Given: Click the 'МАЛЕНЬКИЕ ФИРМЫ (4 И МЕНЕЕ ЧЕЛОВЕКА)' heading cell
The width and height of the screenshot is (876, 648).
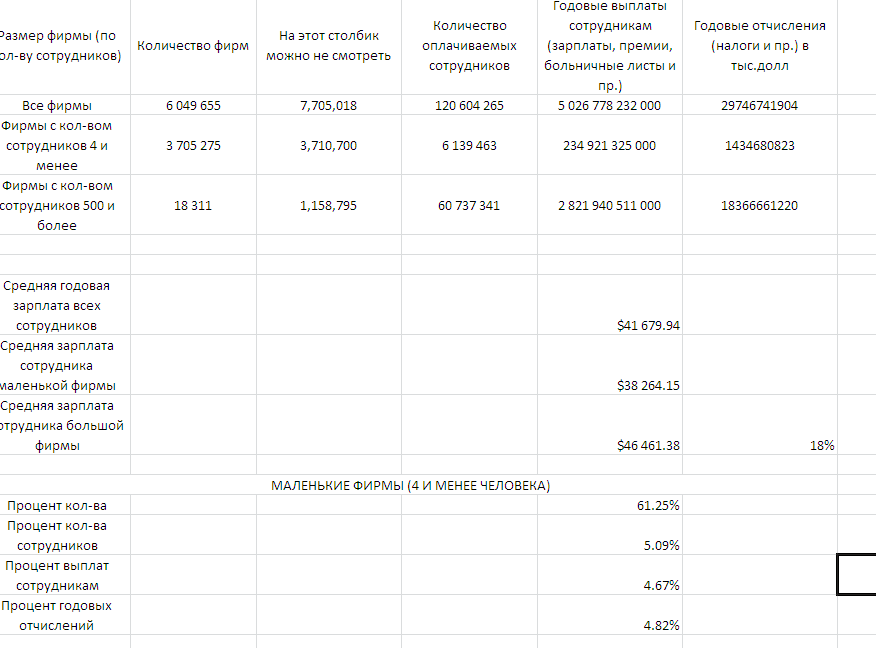Looking at the screenshot, I should 411,485.
